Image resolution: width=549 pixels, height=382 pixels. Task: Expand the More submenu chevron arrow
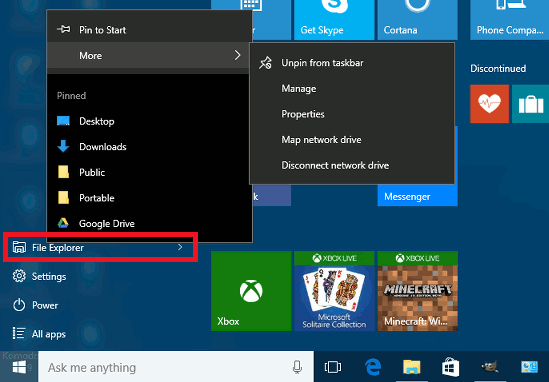[238, 55]
